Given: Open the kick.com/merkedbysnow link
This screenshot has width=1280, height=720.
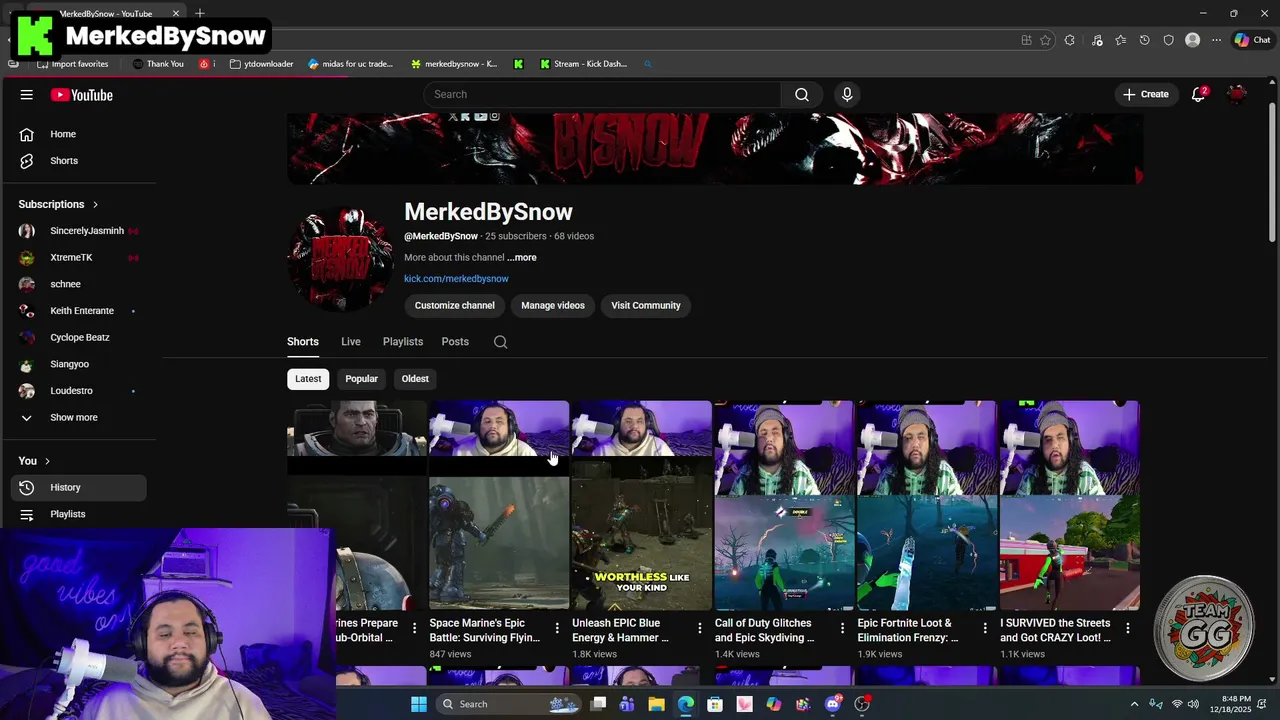Looking at the screenshot, I should (x=456, y=279).
